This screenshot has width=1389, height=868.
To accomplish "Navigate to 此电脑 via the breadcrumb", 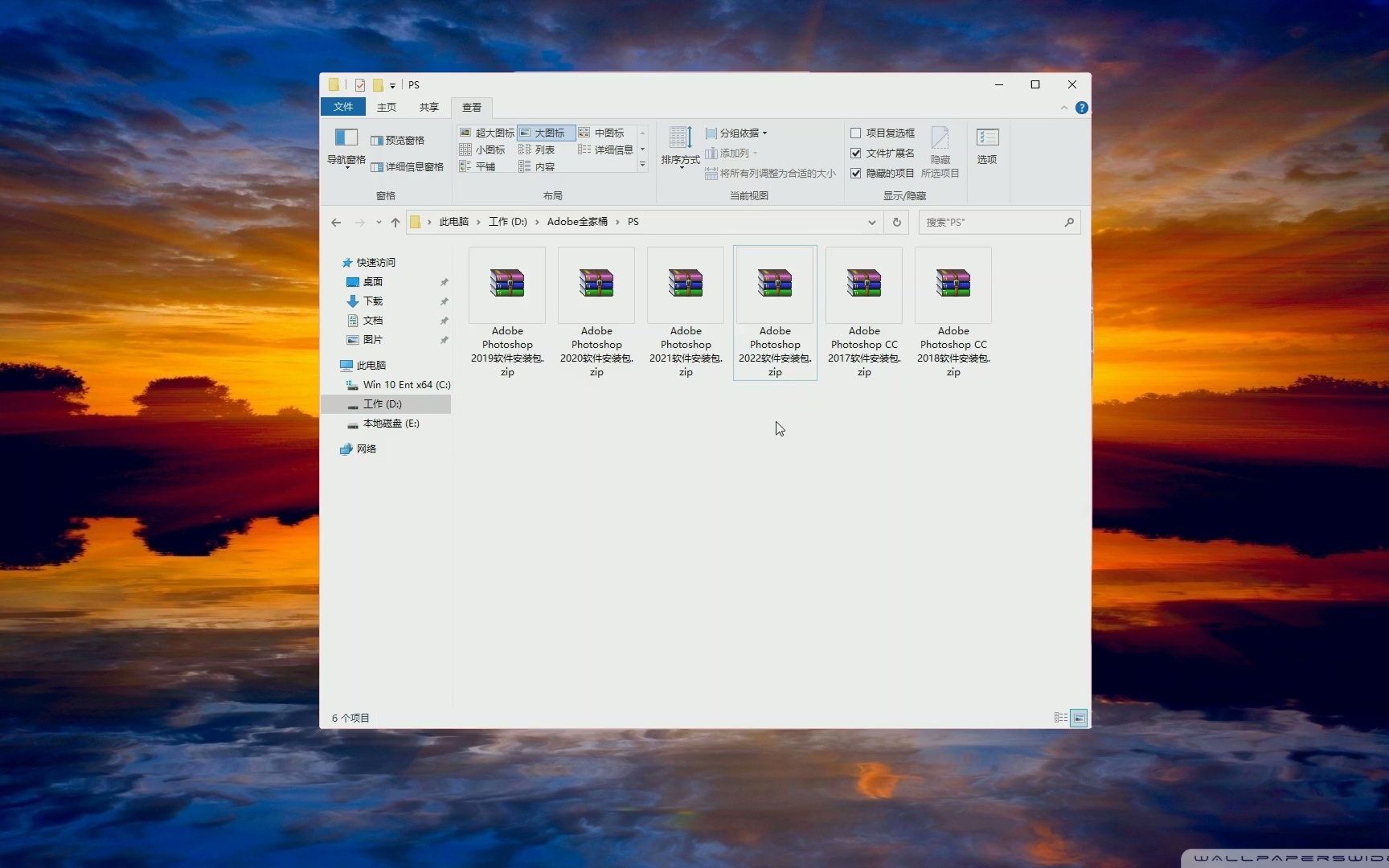I will pos(453,221).
